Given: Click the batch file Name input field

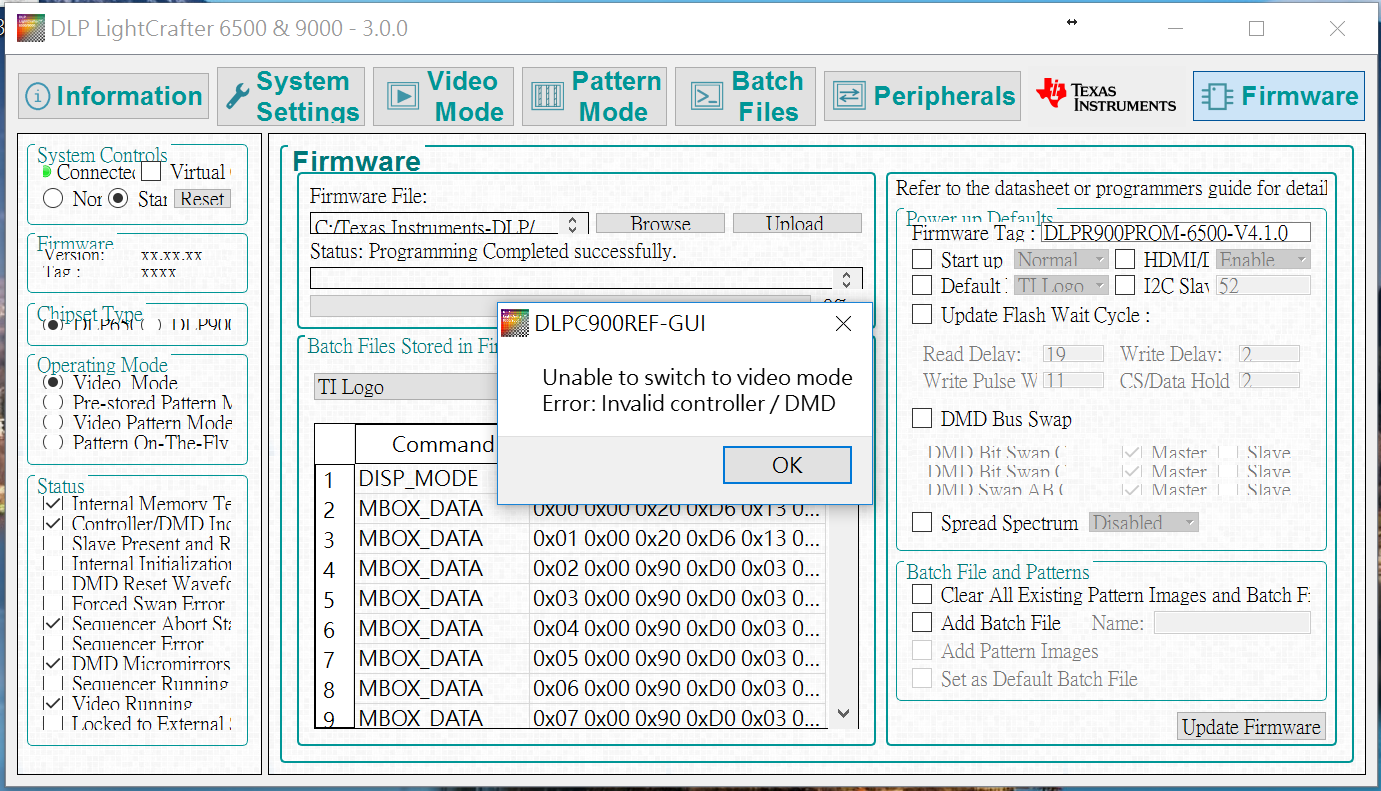Looking at the screenshot, I should pos(1232,623).
